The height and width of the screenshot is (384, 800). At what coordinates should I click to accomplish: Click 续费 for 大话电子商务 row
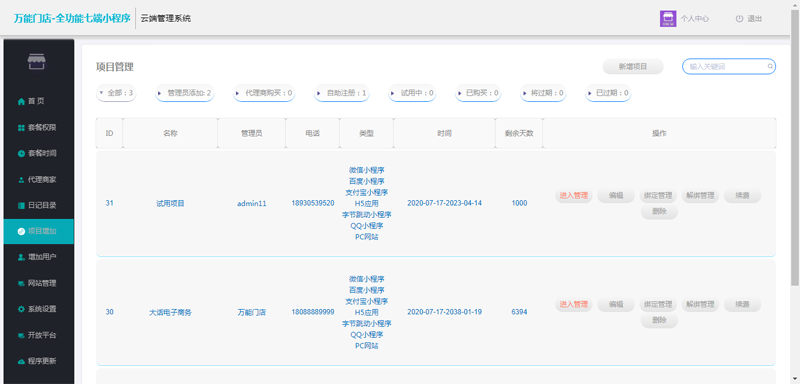(742, 304)
